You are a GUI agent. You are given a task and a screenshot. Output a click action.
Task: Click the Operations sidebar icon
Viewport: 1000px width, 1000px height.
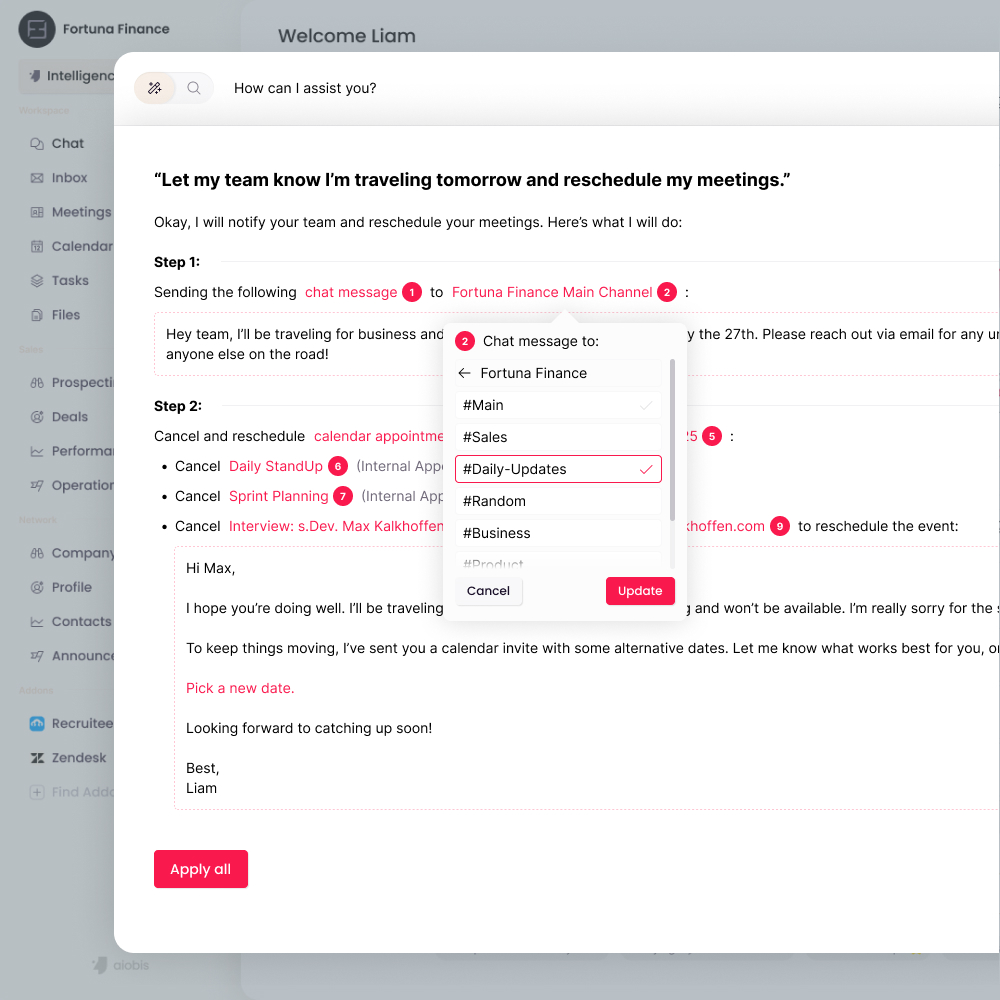[x=37, y=485]
